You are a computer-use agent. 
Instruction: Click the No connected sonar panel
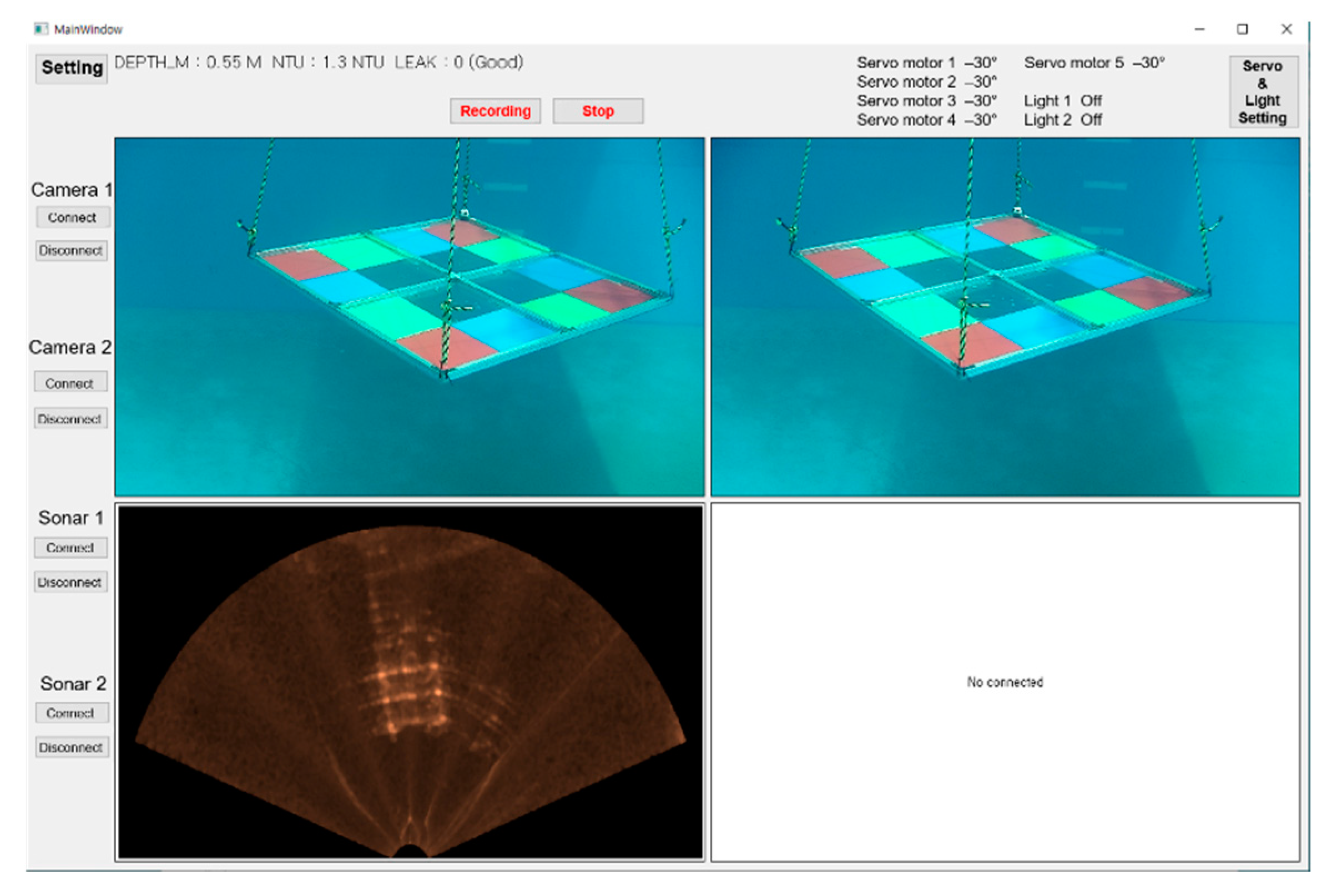[1005, 682]
